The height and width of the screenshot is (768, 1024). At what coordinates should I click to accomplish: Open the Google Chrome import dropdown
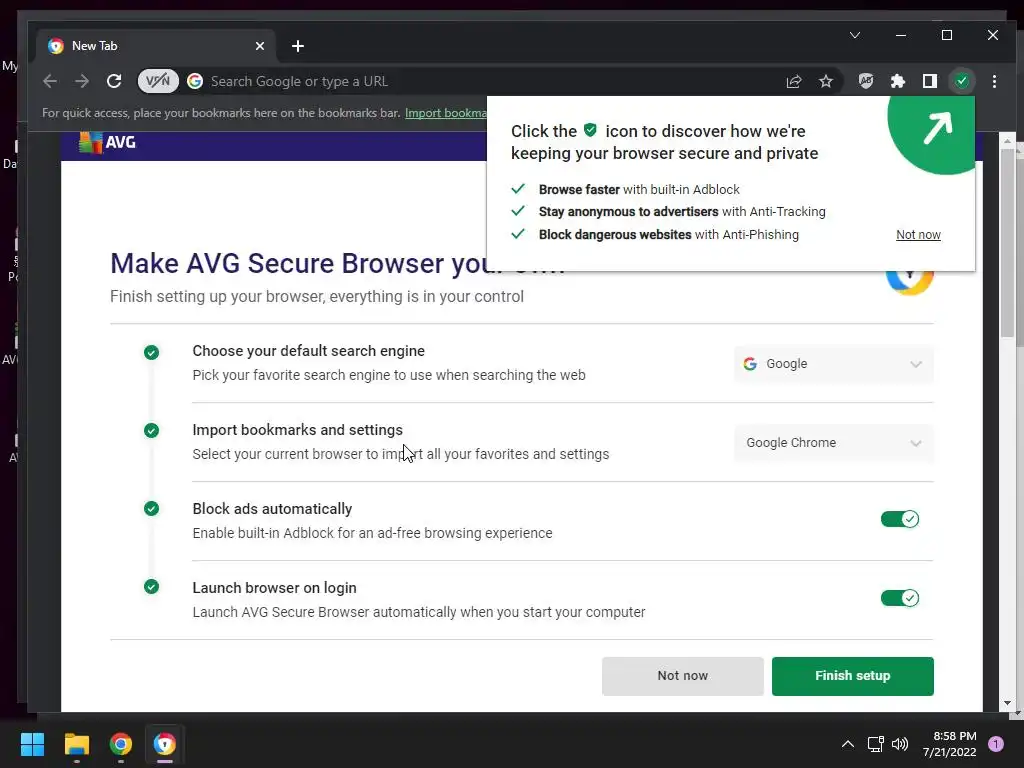[x=833, y=443]
